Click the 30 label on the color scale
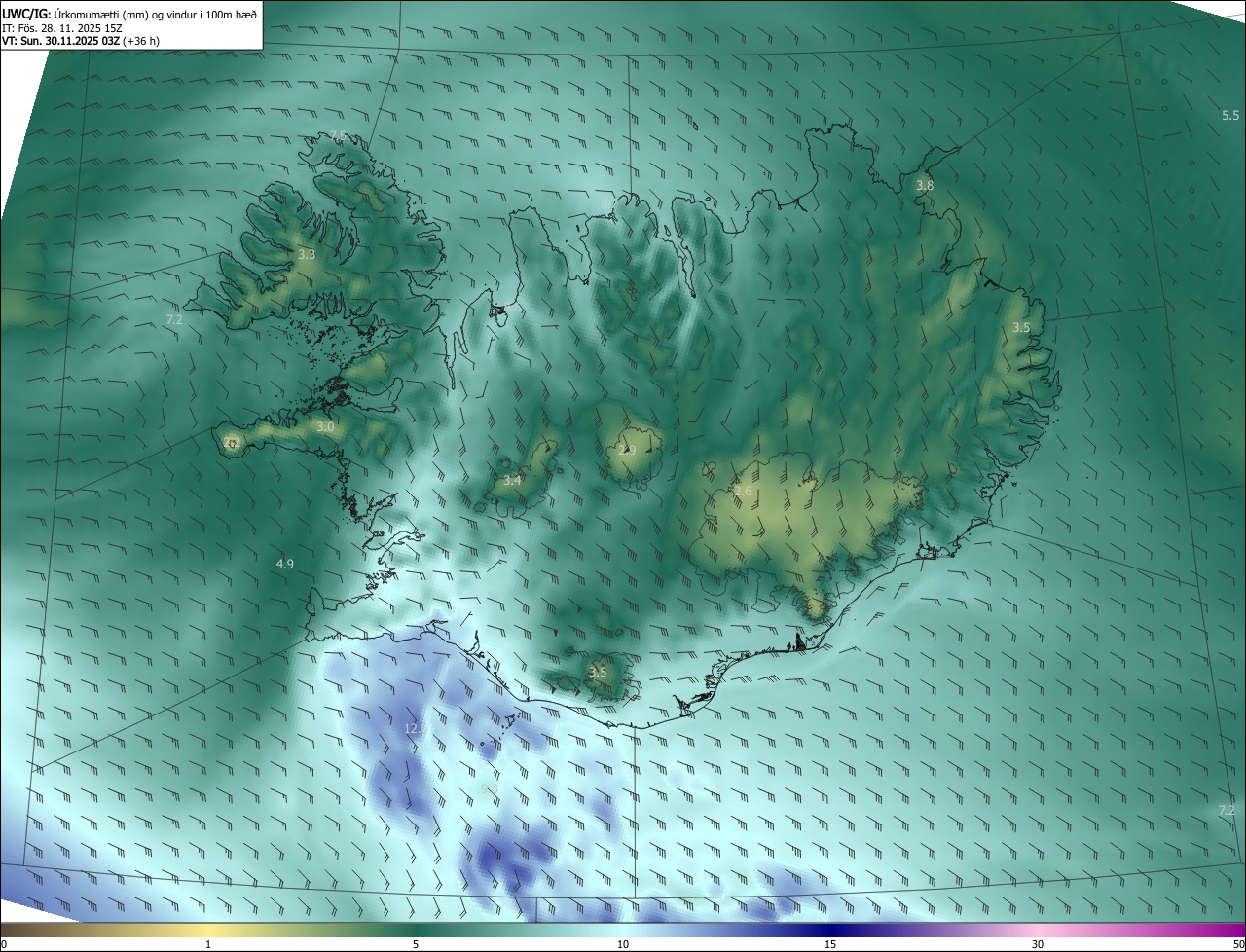The width and height of the screenshot is (1246, 952). (1038, 944)
